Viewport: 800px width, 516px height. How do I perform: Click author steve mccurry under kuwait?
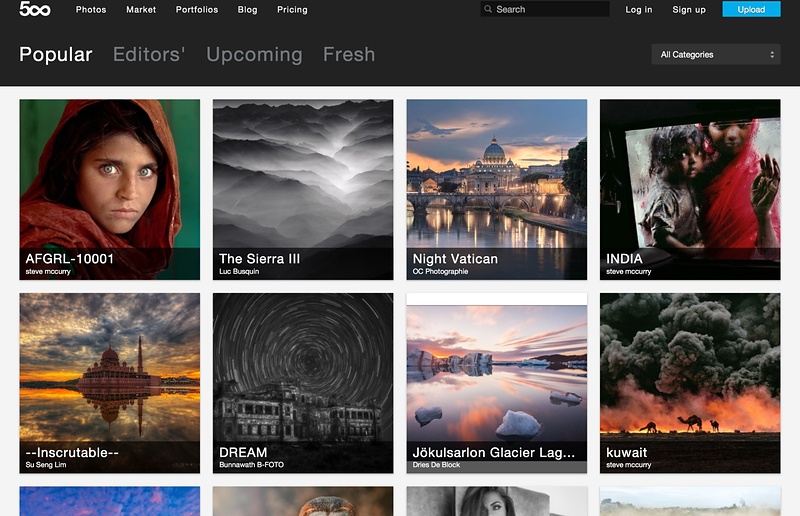pos(629,465)
